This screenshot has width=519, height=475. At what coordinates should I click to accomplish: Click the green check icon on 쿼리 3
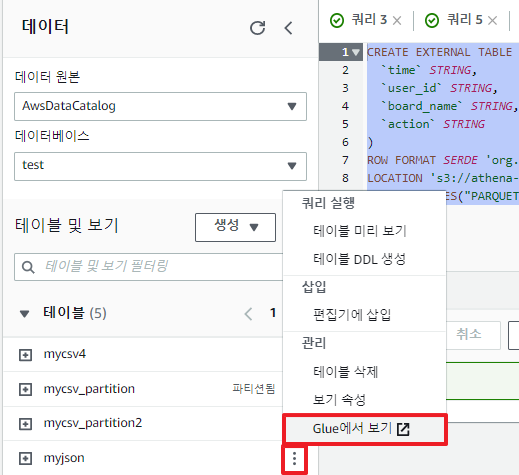click(x=337, y=21)
